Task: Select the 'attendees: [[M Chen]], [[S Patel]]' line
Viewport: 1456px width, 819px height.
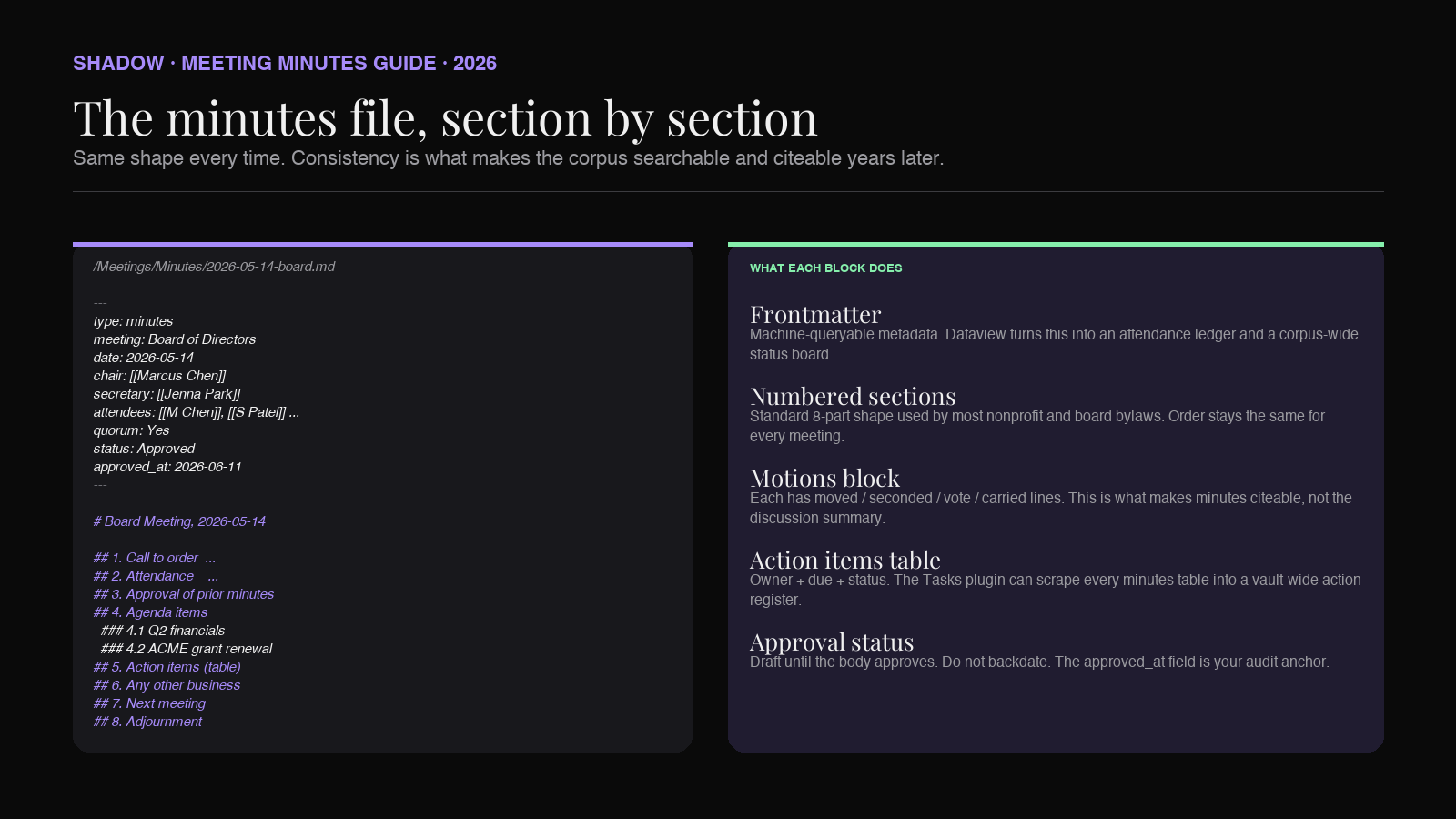Action: [x=197, y=412]
